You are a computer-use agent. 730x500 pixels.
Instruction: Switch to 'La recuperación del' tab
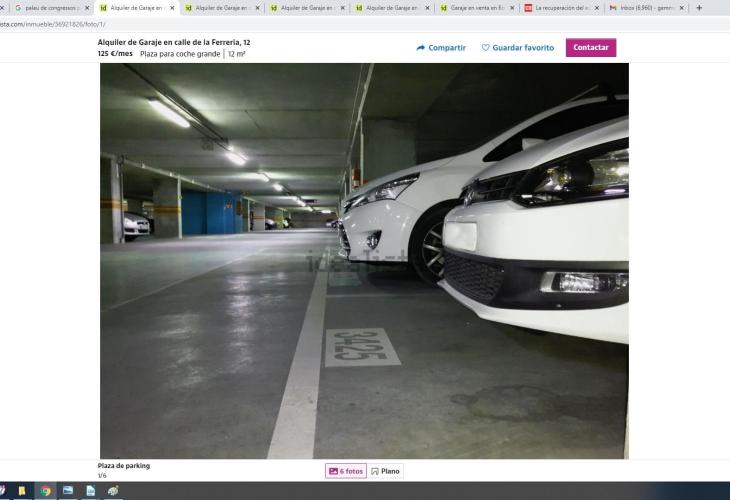point(558,7)
